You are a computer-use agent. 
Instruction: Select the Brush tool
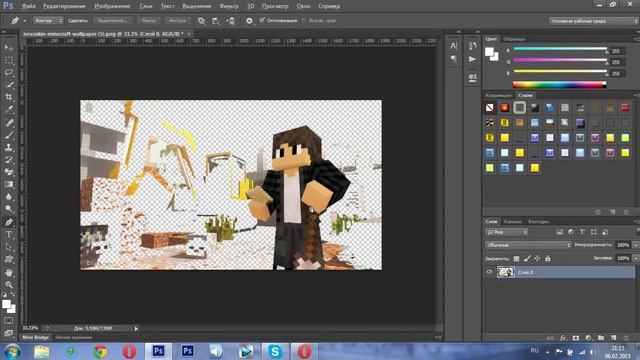9,135
